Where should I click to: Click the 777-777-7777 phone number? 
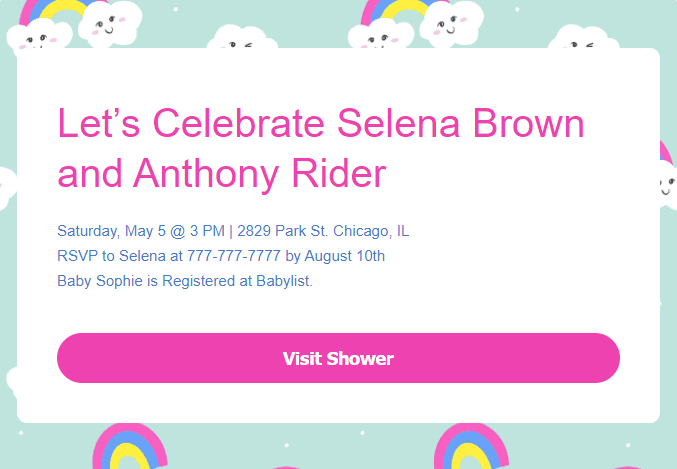click(x=234, y=256)
